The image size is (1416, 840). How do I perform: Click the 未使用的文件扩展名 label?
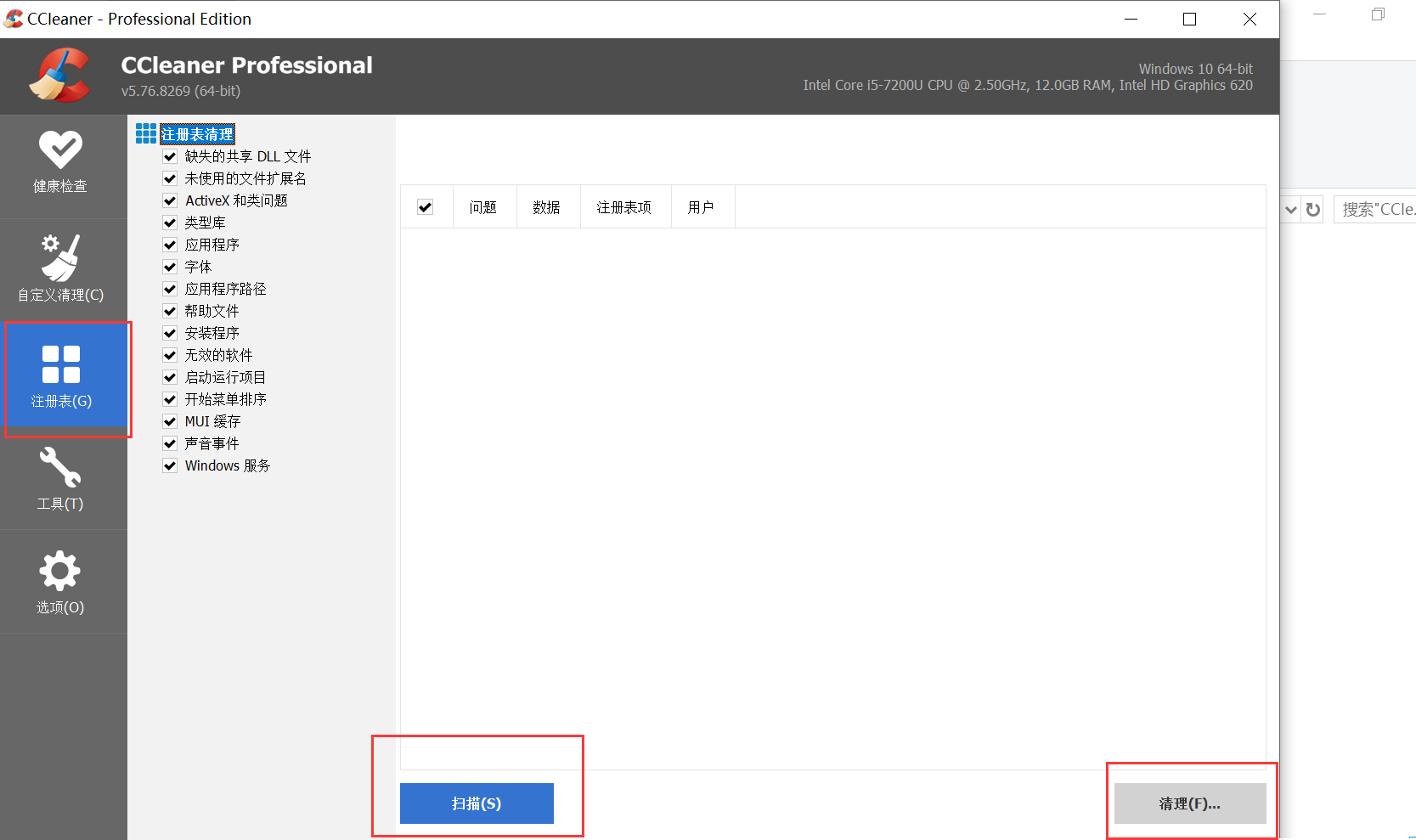[245, 178]
